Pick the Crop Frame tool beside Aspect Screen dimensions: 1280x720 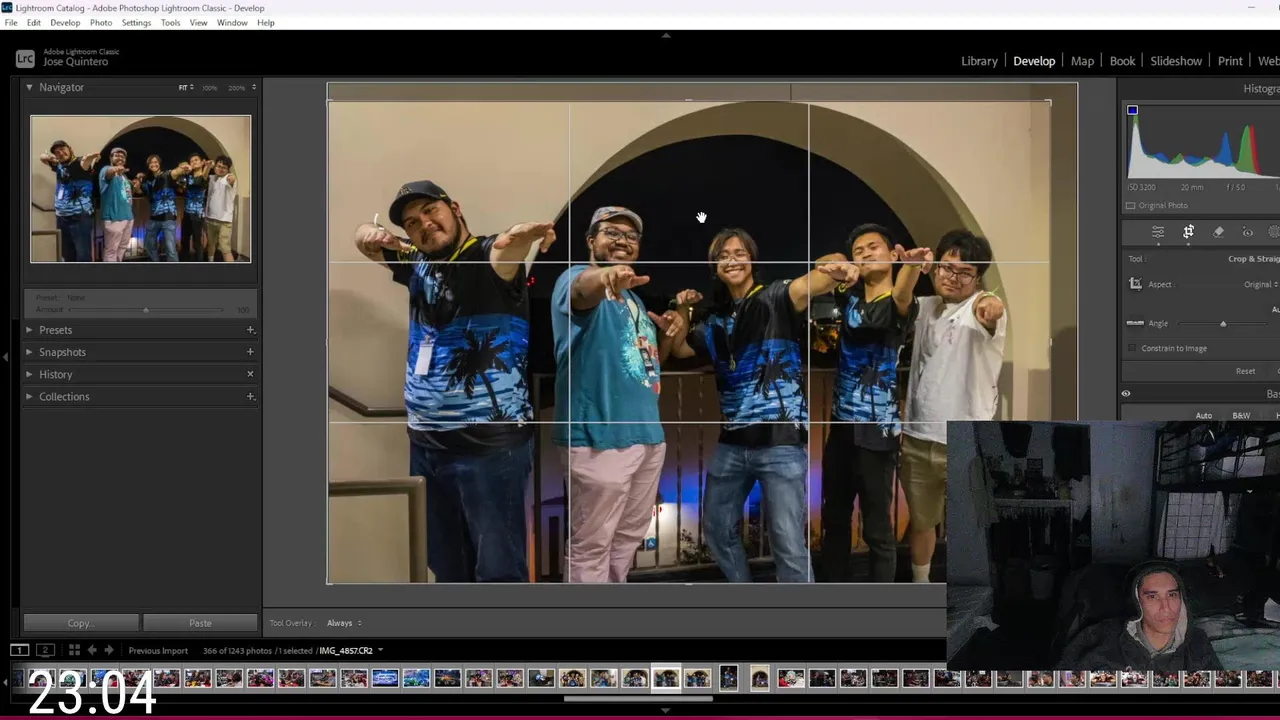[1135, 284]
